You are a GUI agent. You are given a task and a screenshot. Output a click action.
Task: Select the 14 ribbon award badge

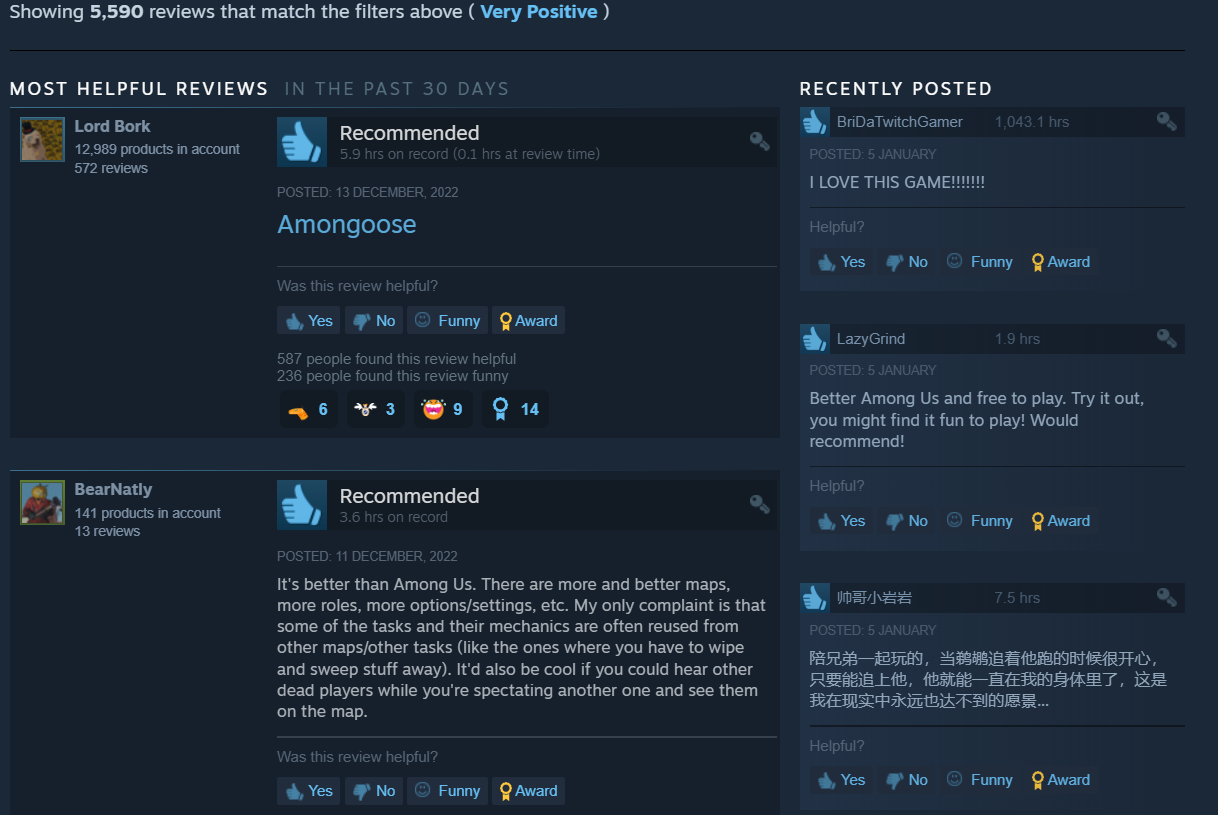point(515,409)
